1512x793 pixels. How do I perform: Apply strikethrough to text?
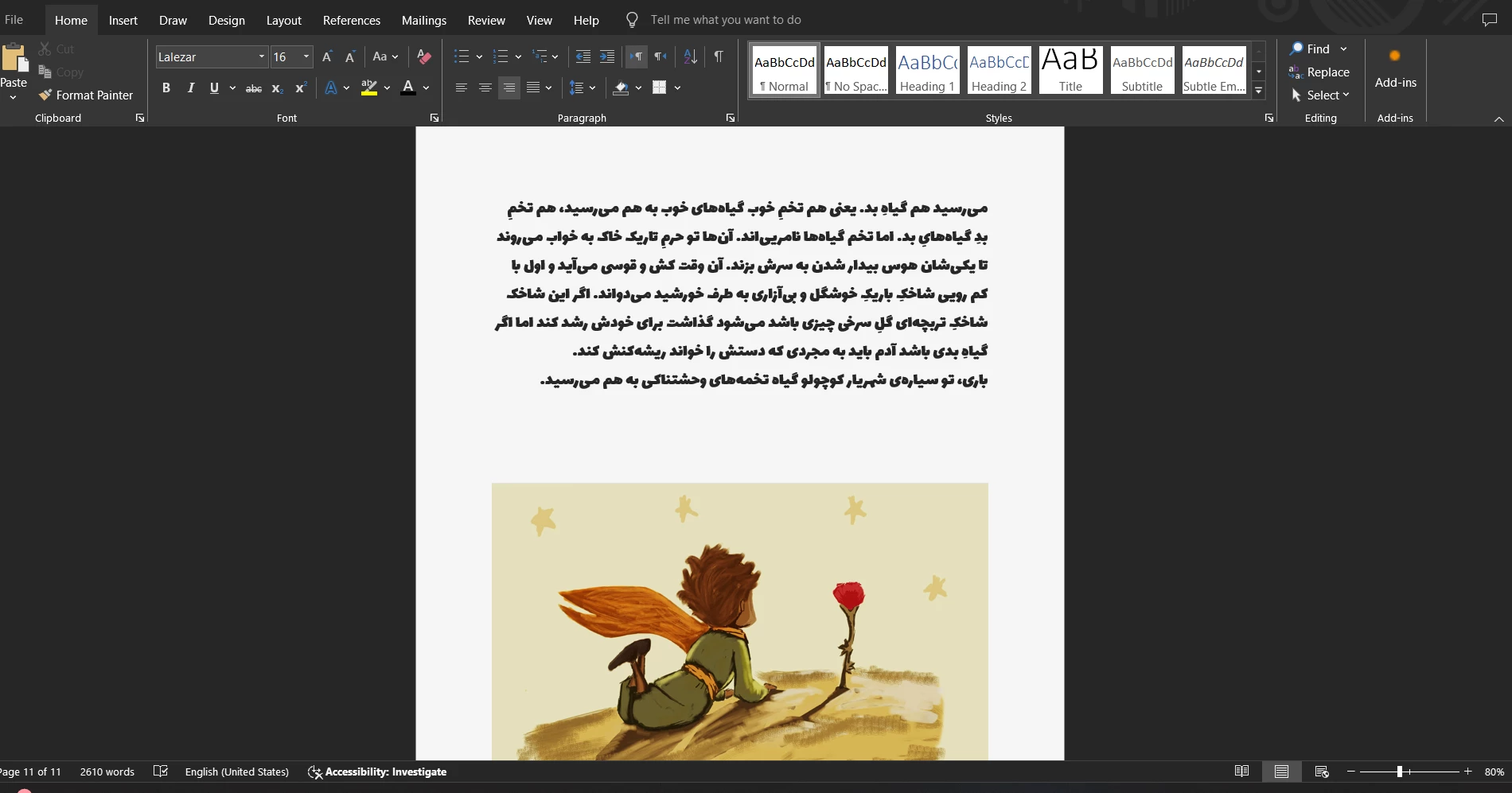254,88
